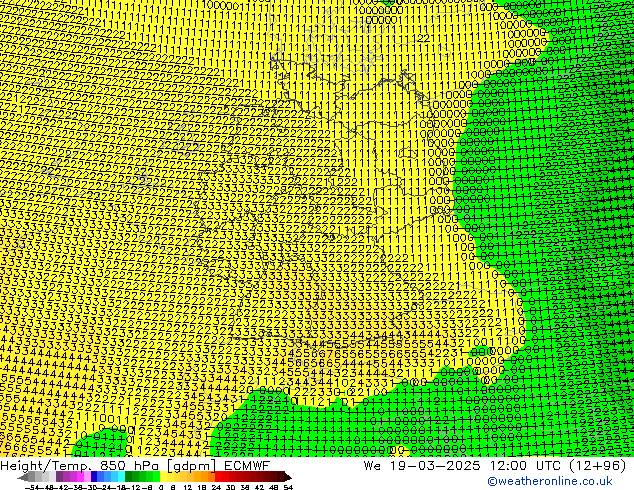Pick the magenta legend swatch near -36
634x490 pixels.
click(x=80, y=477)
